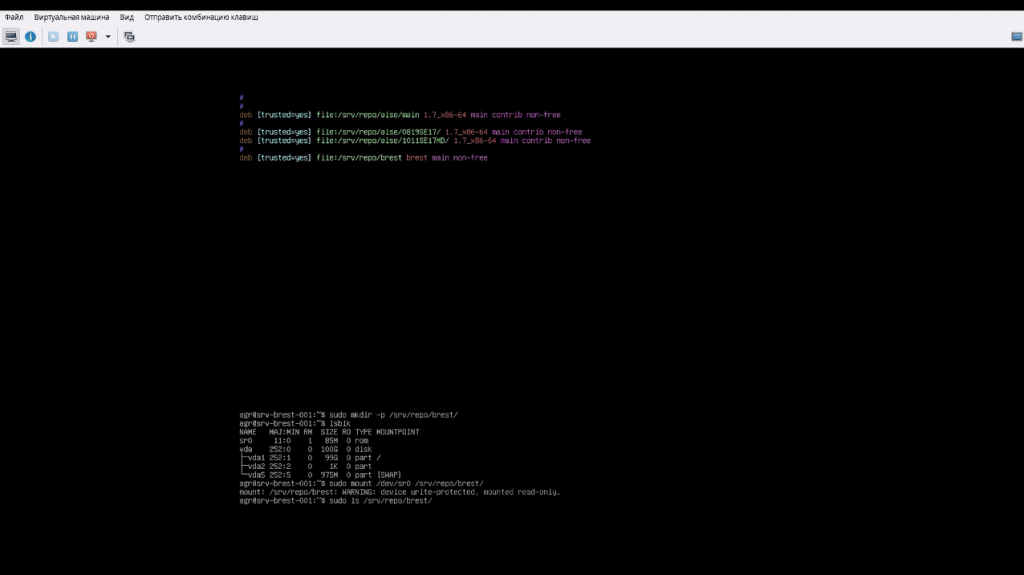Open the Файл menu

tap(14, 17)
